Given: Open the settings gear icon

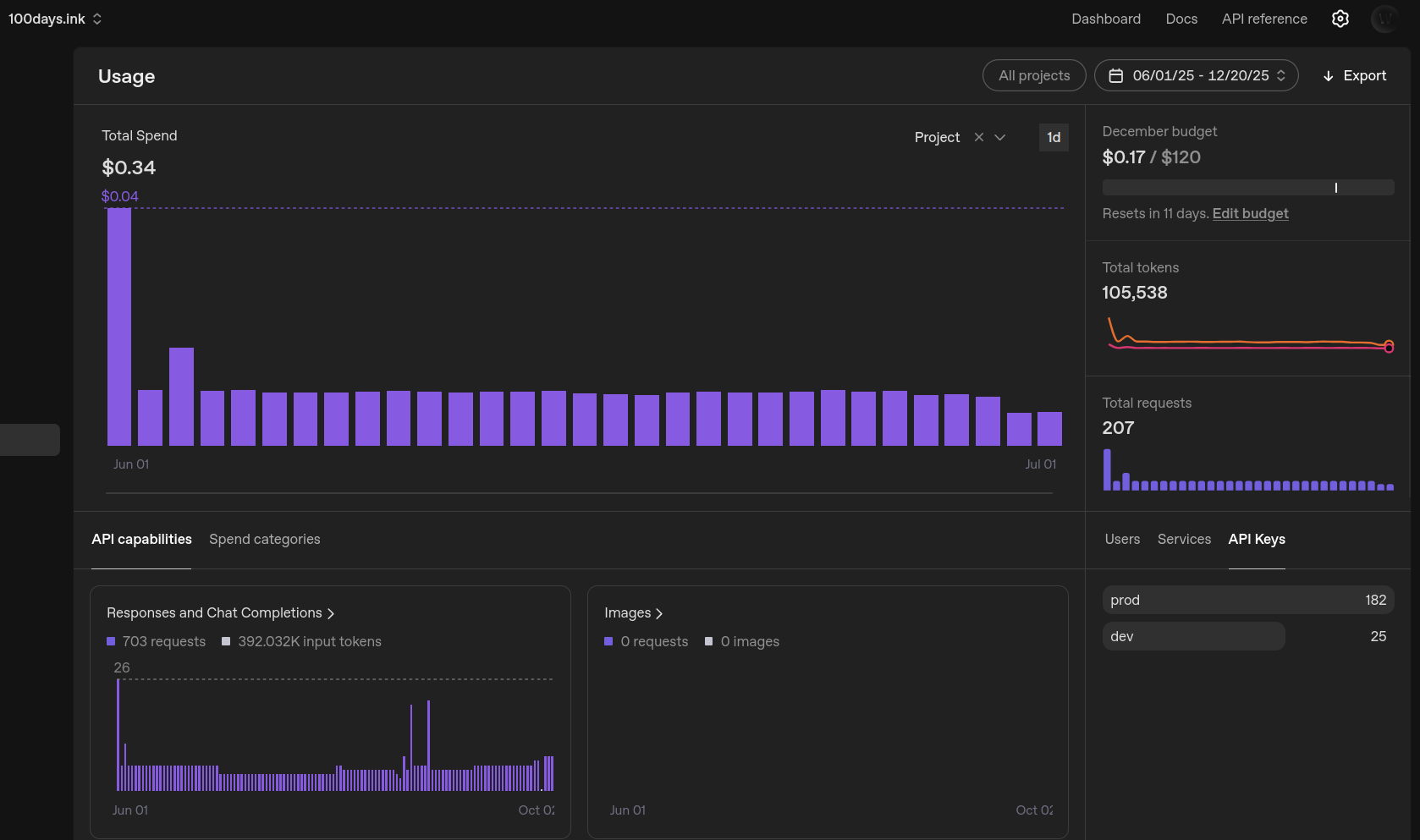Looking at the screenshot, I should [x=1340, y=18].
